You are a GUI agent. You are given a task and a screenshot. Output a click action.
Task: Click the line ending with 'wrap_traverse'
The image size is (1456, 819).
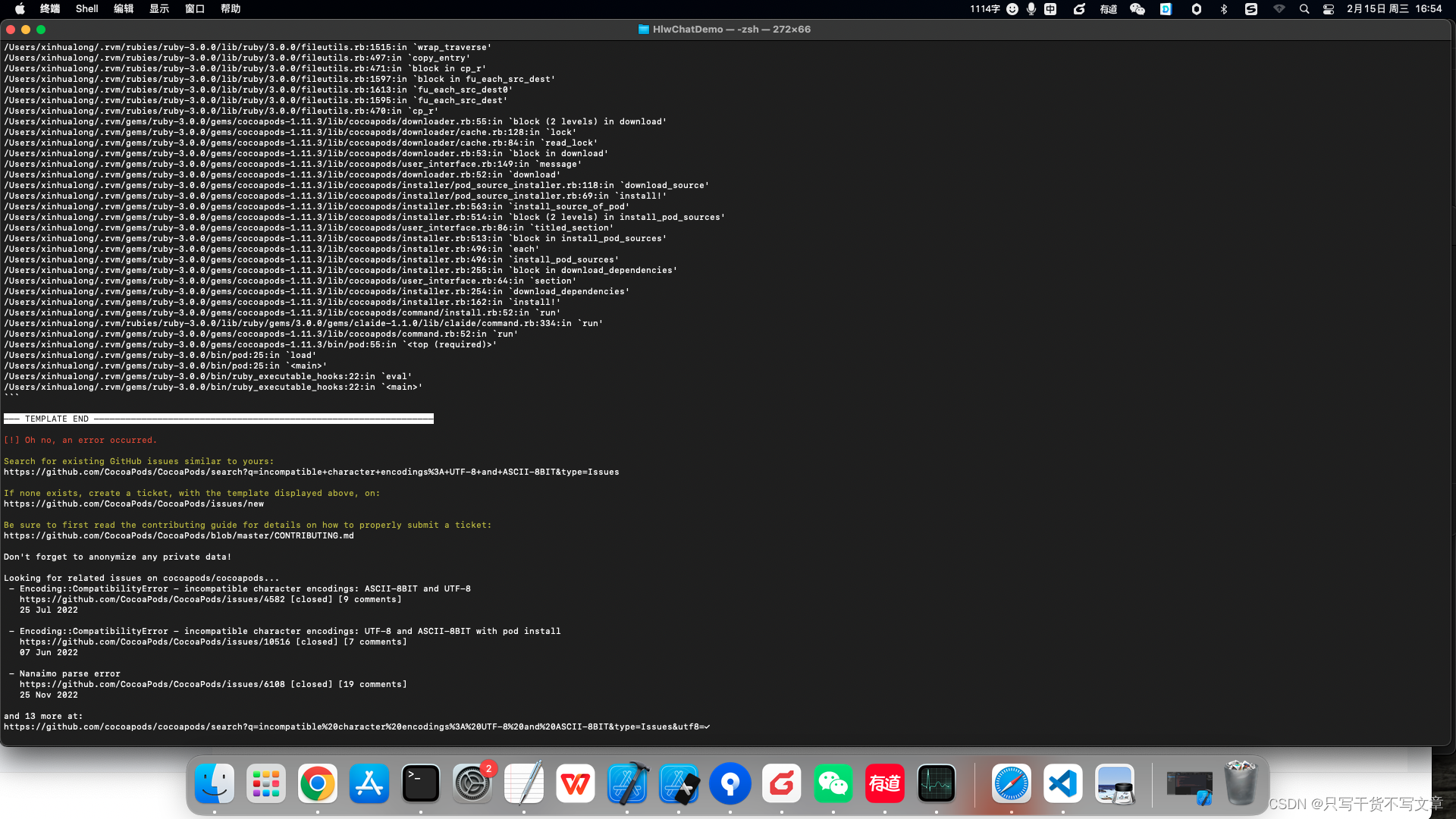(247, 47)
